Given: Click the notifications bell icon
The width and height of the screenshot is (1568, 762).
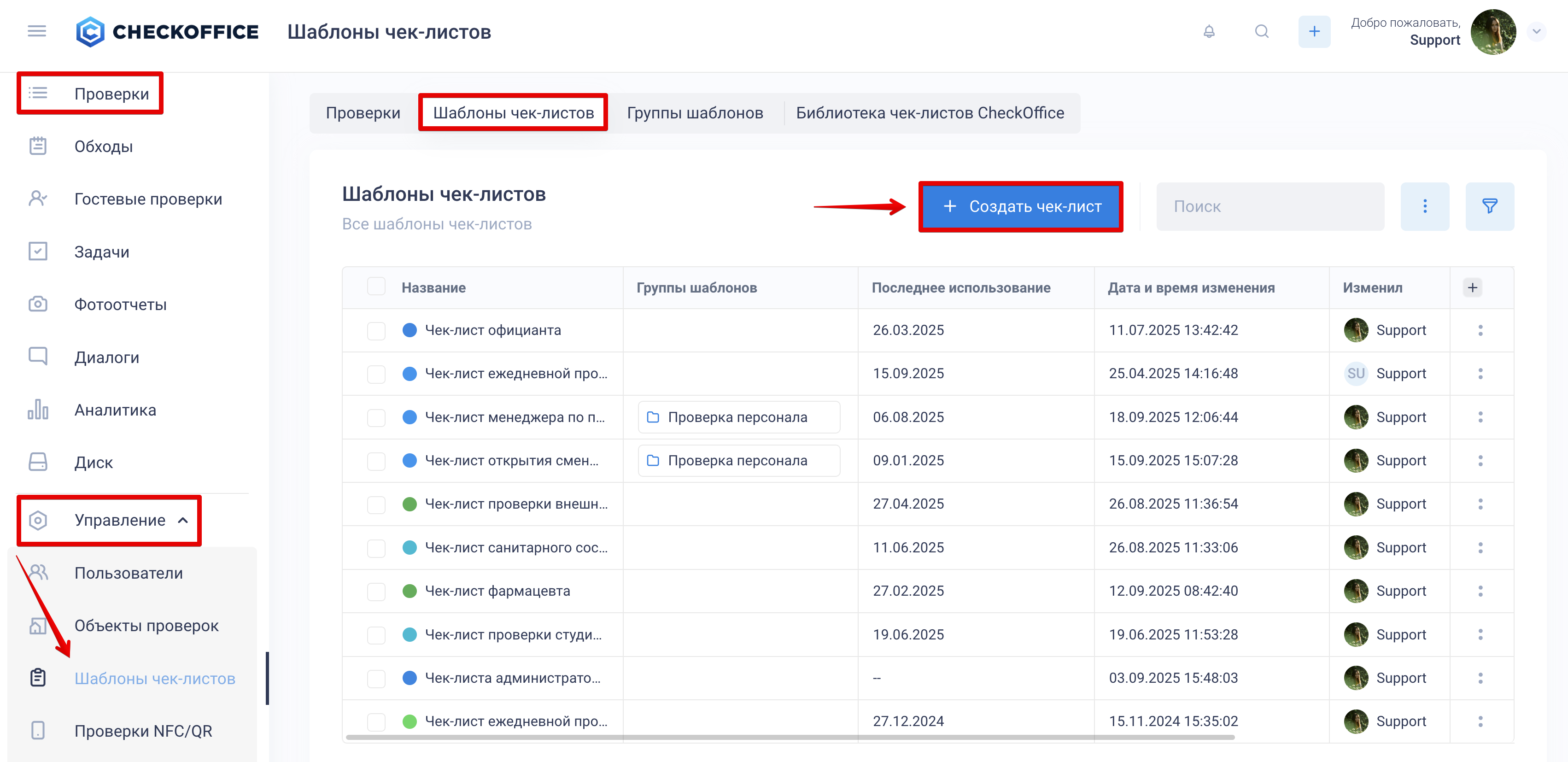Looking at the screenshot, I should 1209,32.
